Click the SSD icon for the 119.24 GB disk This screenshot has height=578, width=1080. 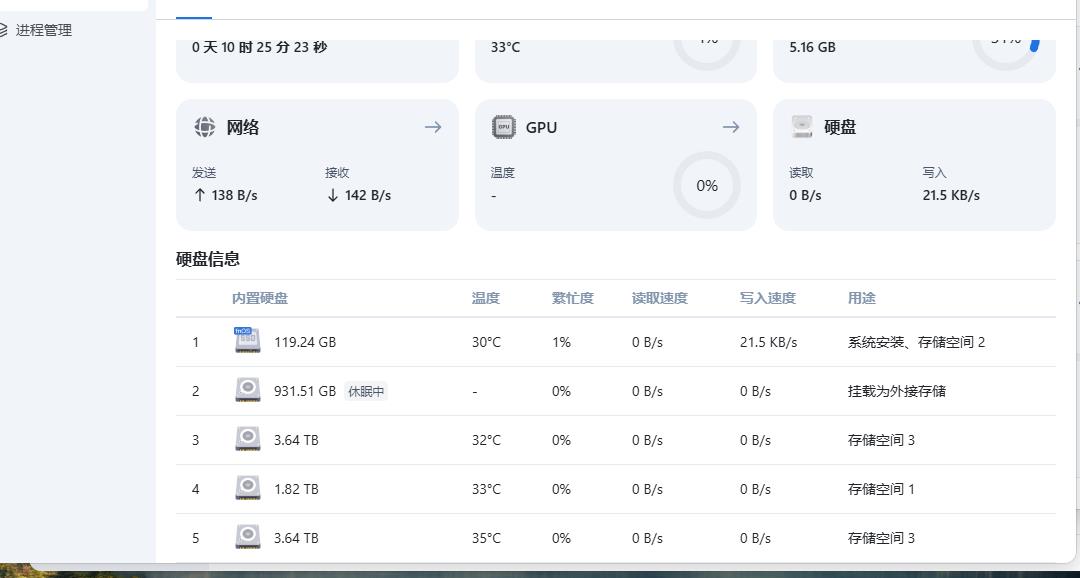click(x=247, y=341)
